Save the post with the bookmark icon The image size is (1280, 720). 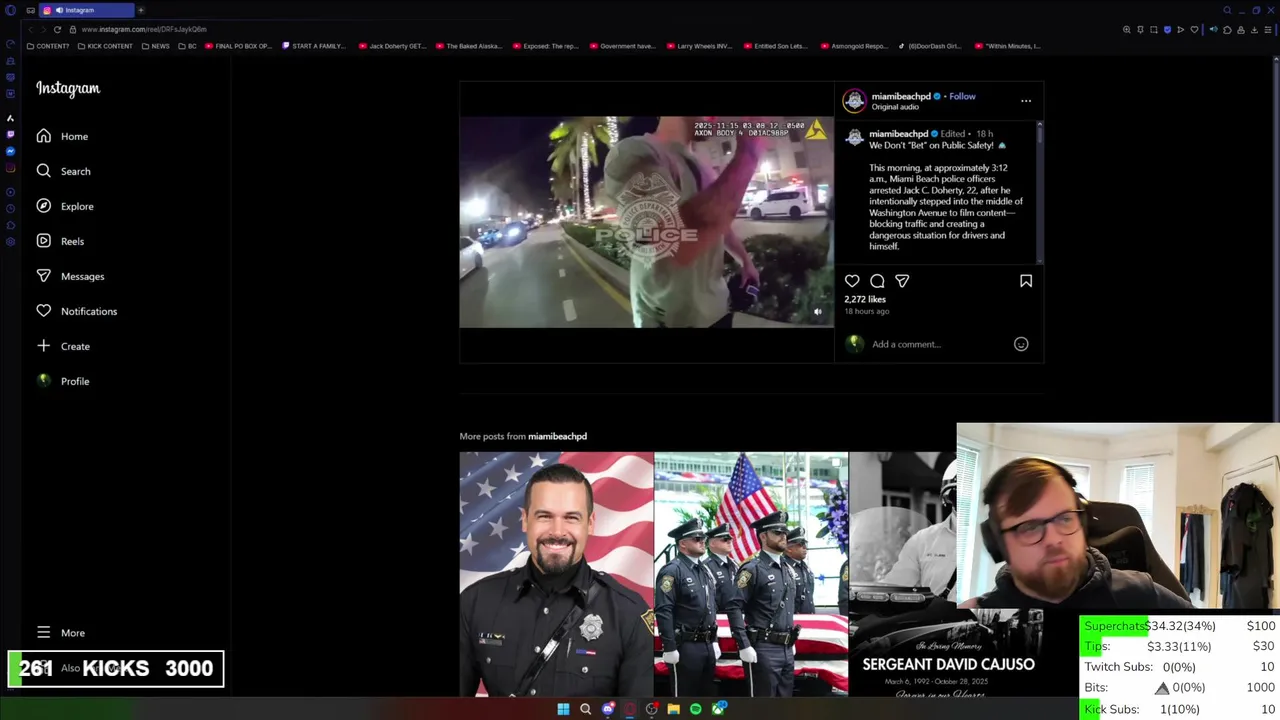tap(1026, 281)
